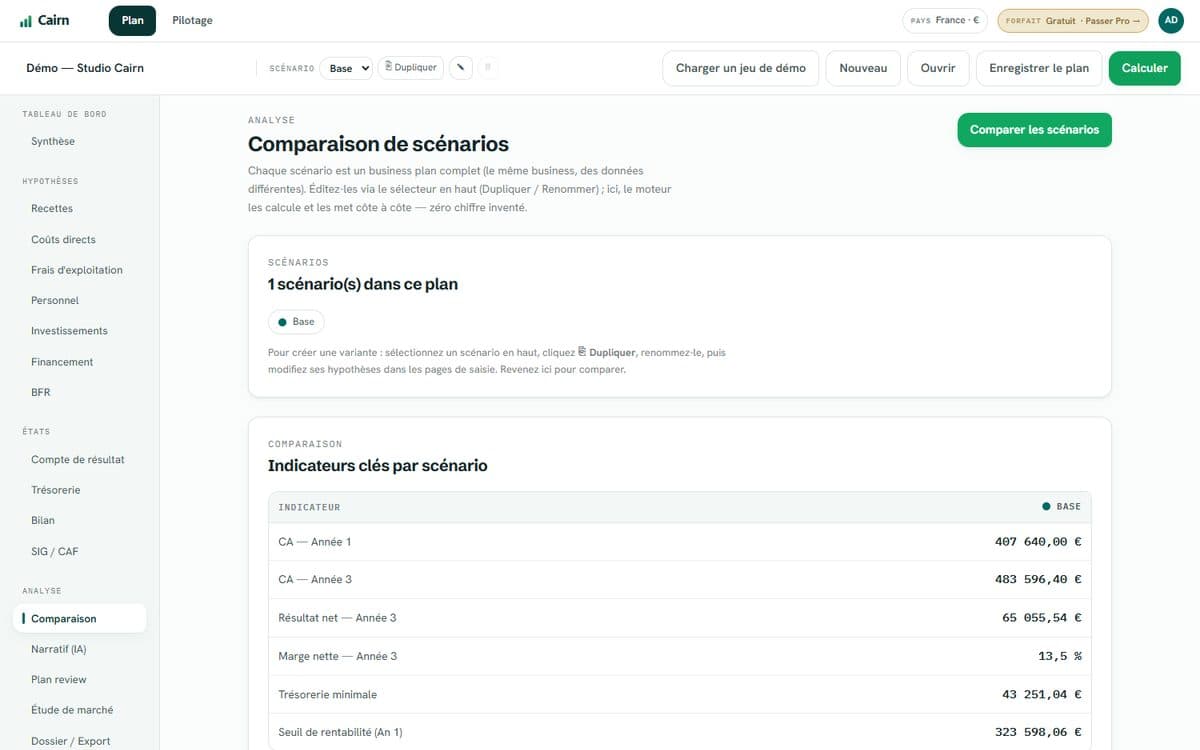Open Plan review in the sidebar

[80, 680]
